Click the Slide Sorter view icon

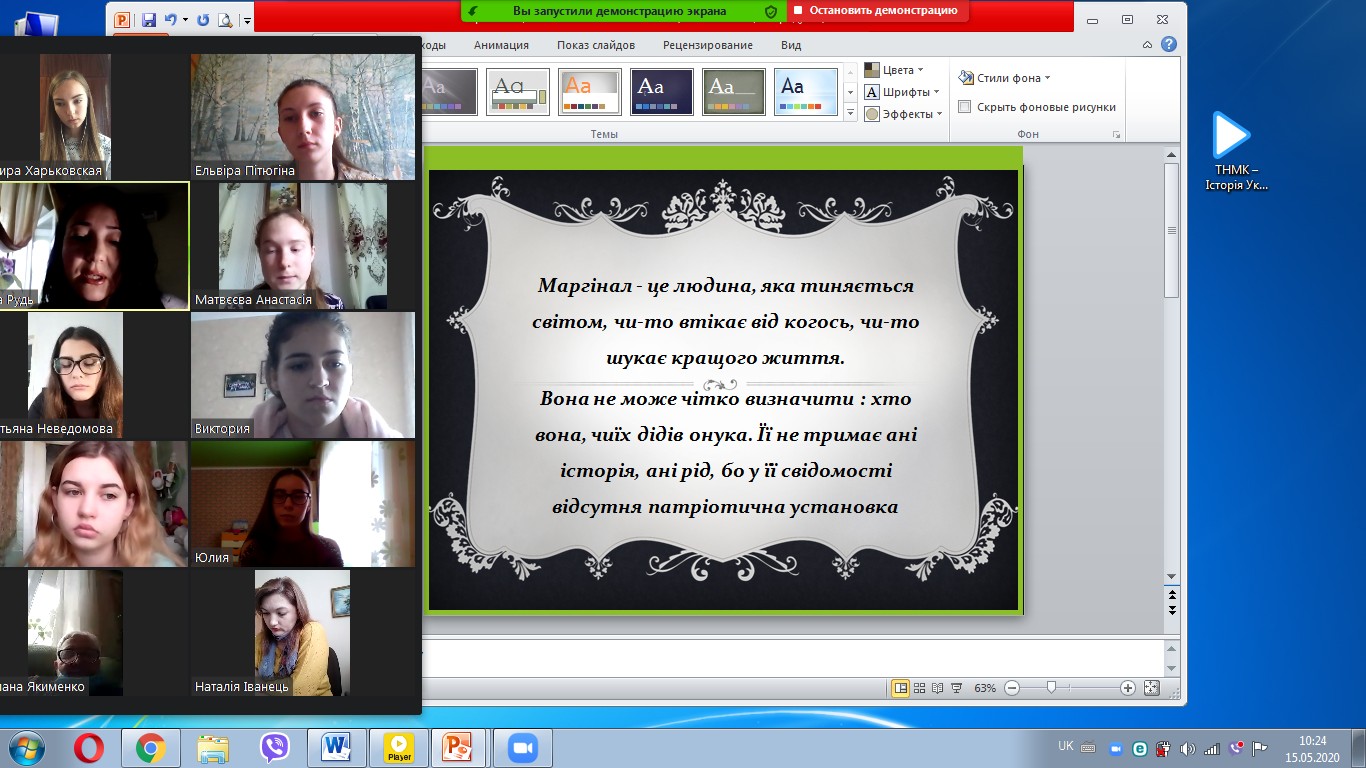[x=920, y=688]
